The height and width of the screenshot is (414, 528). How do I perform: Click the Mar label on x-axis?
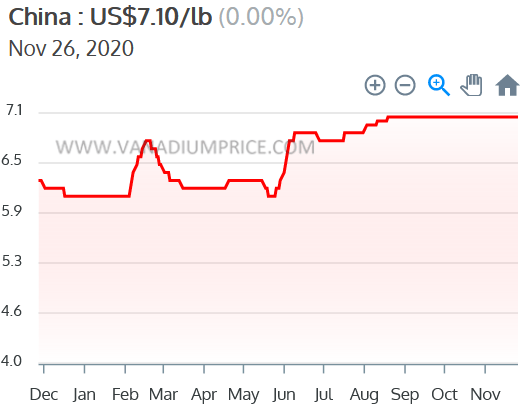163,394
